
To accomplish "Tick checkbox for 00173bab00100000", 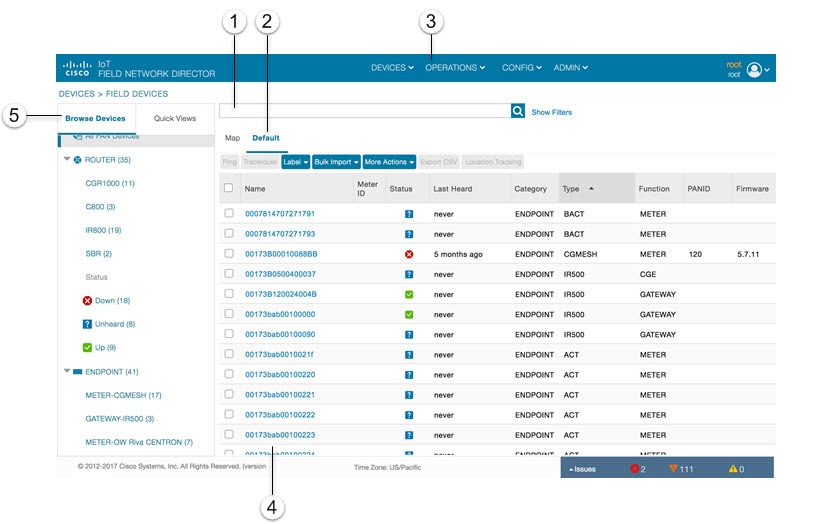I will click(229, 313).
